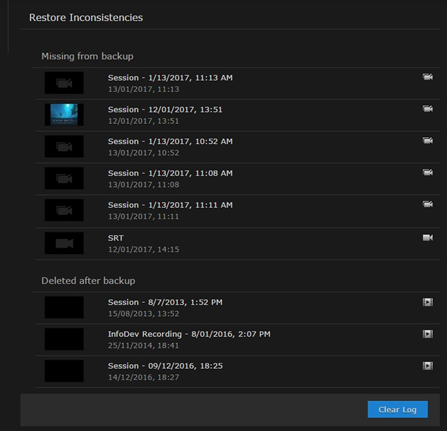Select the InfoDev Recording black thumbnail
This screenshot has height=431, width=447.
point(64,339)
